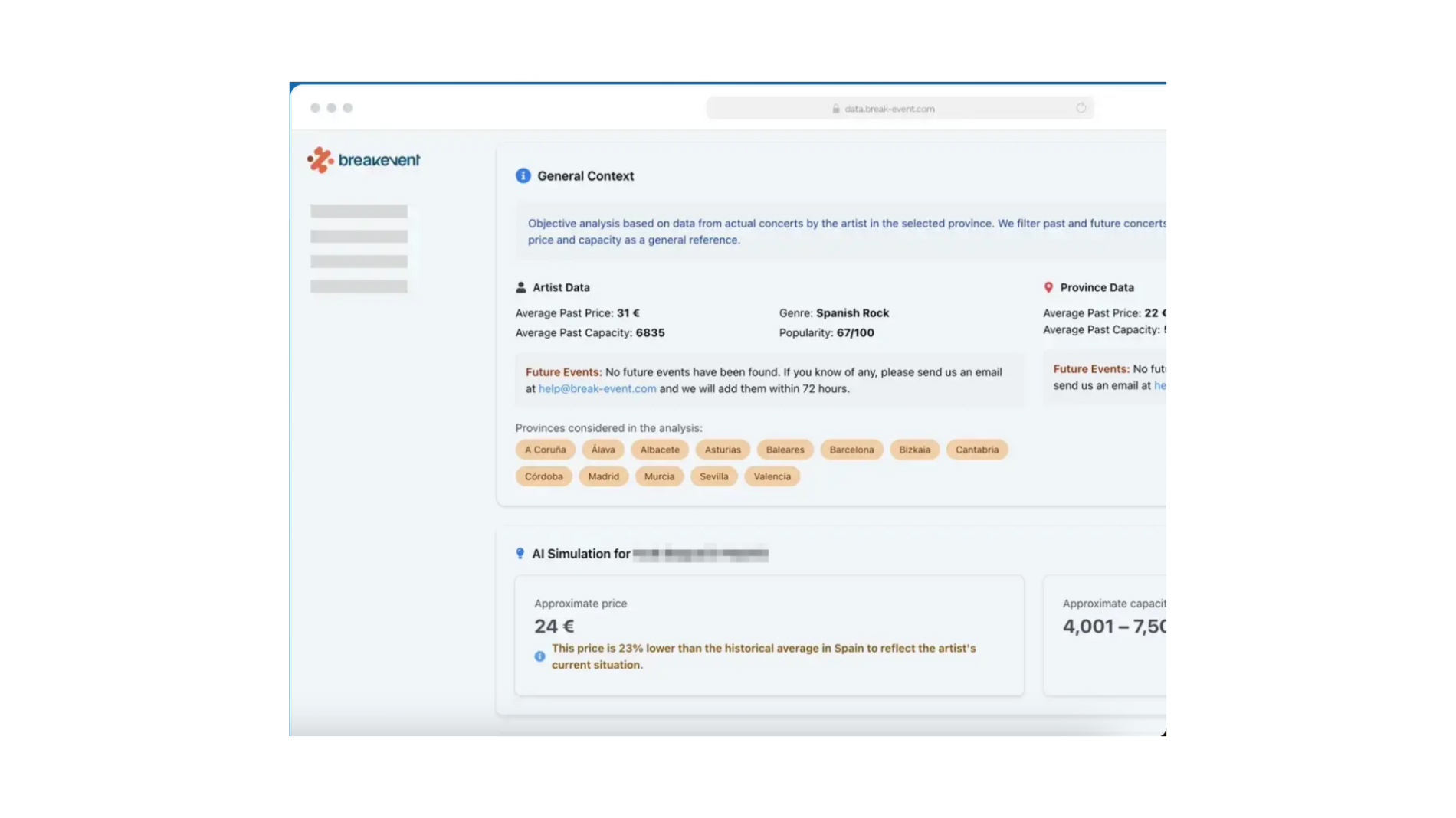
Task: Select the Barcelona province tag
Action: pyautogui.click(x=851, y=450)
